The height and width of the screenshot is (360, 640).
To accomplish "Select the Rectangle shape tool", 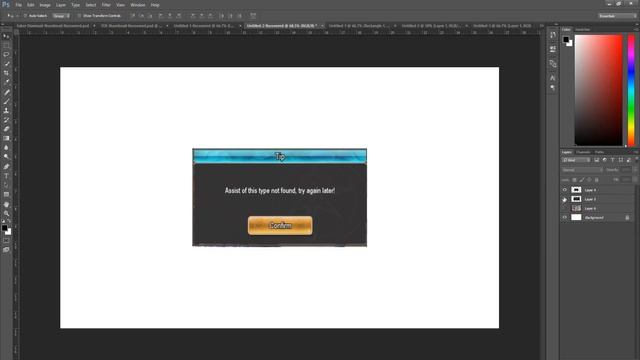I will click(x=6, y=195).
